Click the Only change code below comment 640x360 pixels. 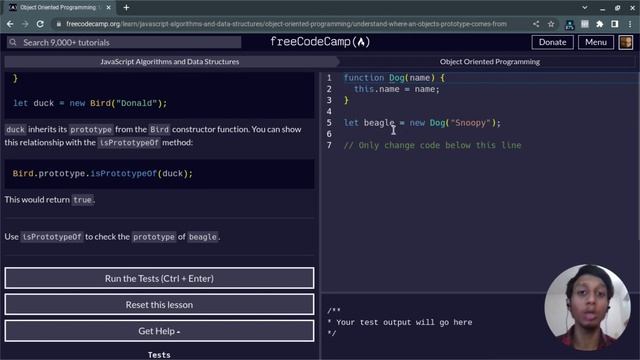(432, 145)
